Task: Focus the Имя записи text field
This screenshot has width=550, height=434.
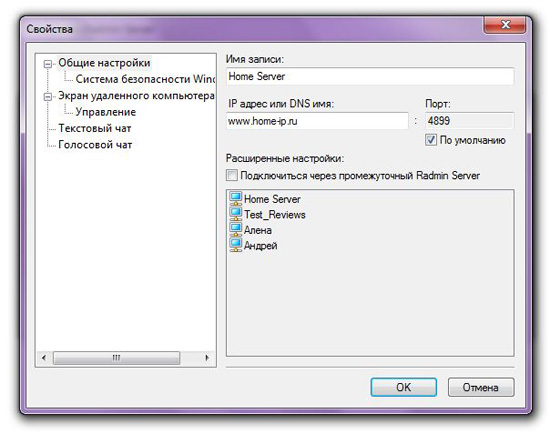Action: click(370, 76)
